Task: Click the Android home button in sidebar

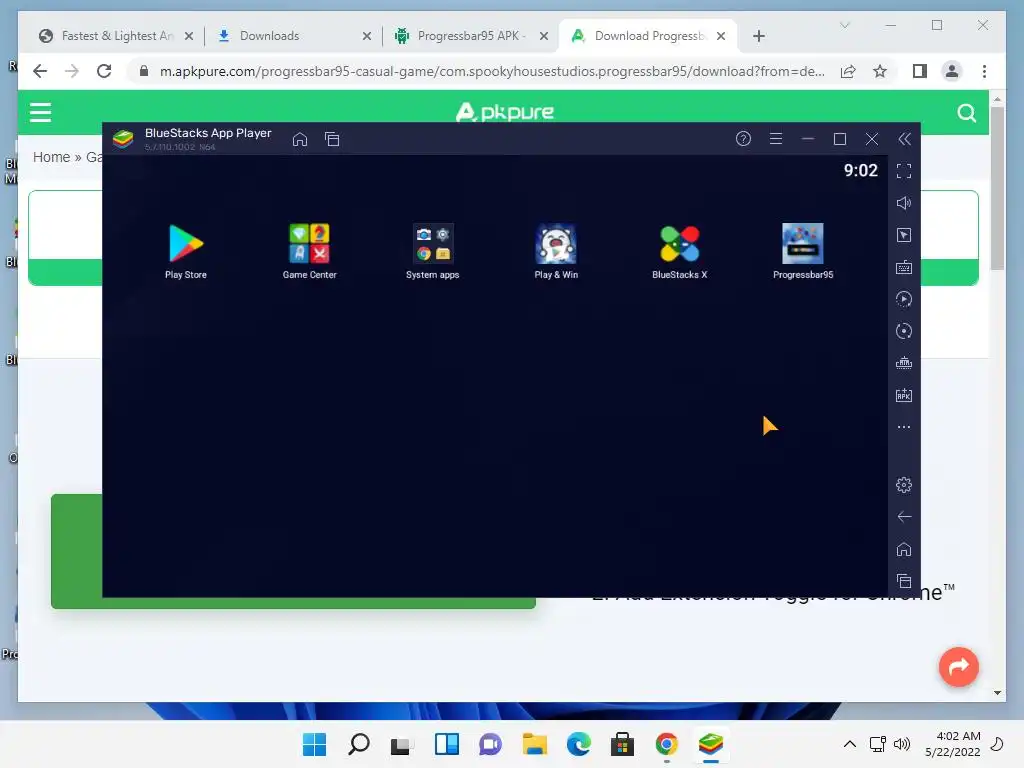Action: pyautogui.click(x=904, y=549)
